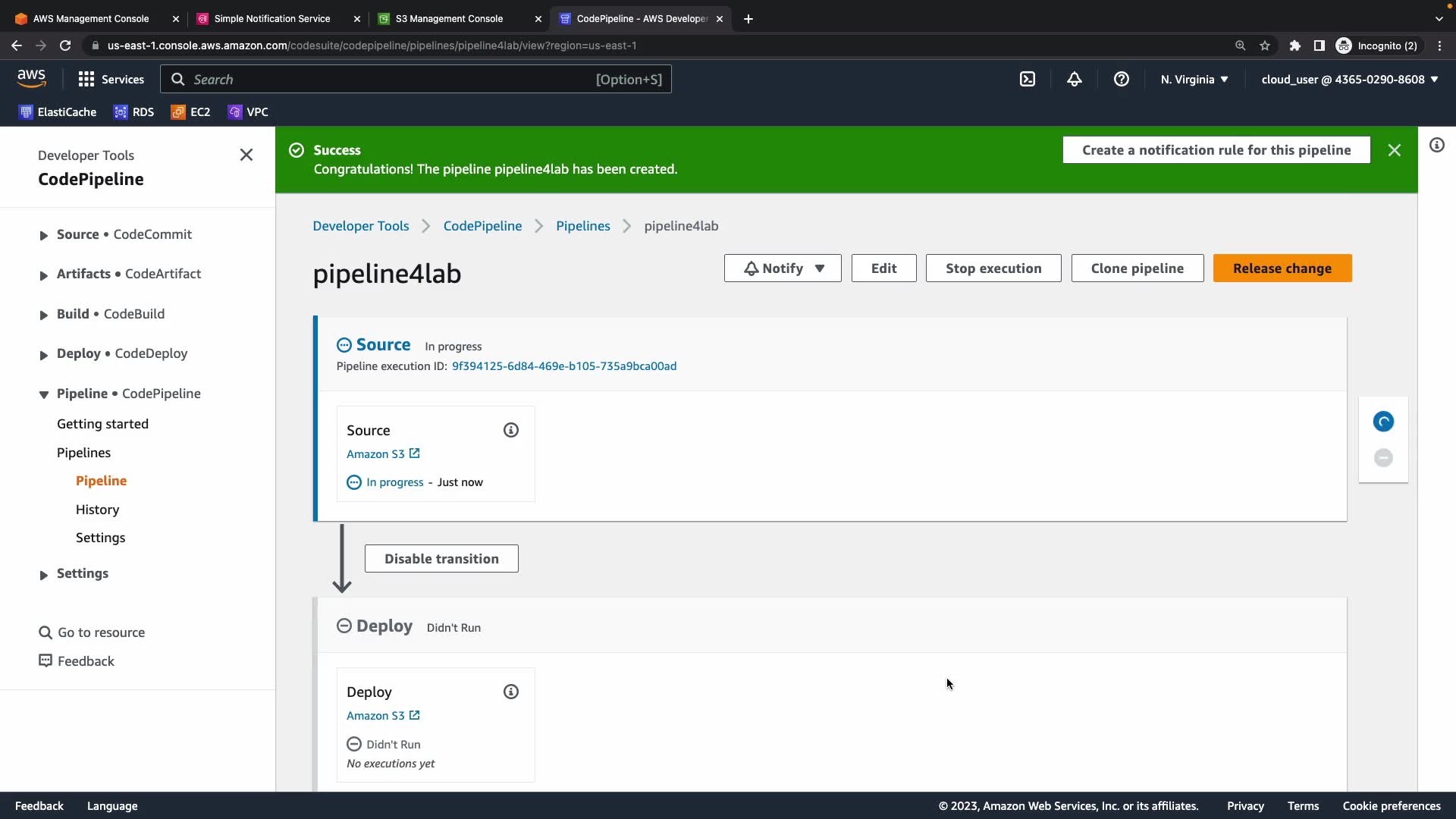Click Disable transition button
1456x819 pixels.
point(441,558)
